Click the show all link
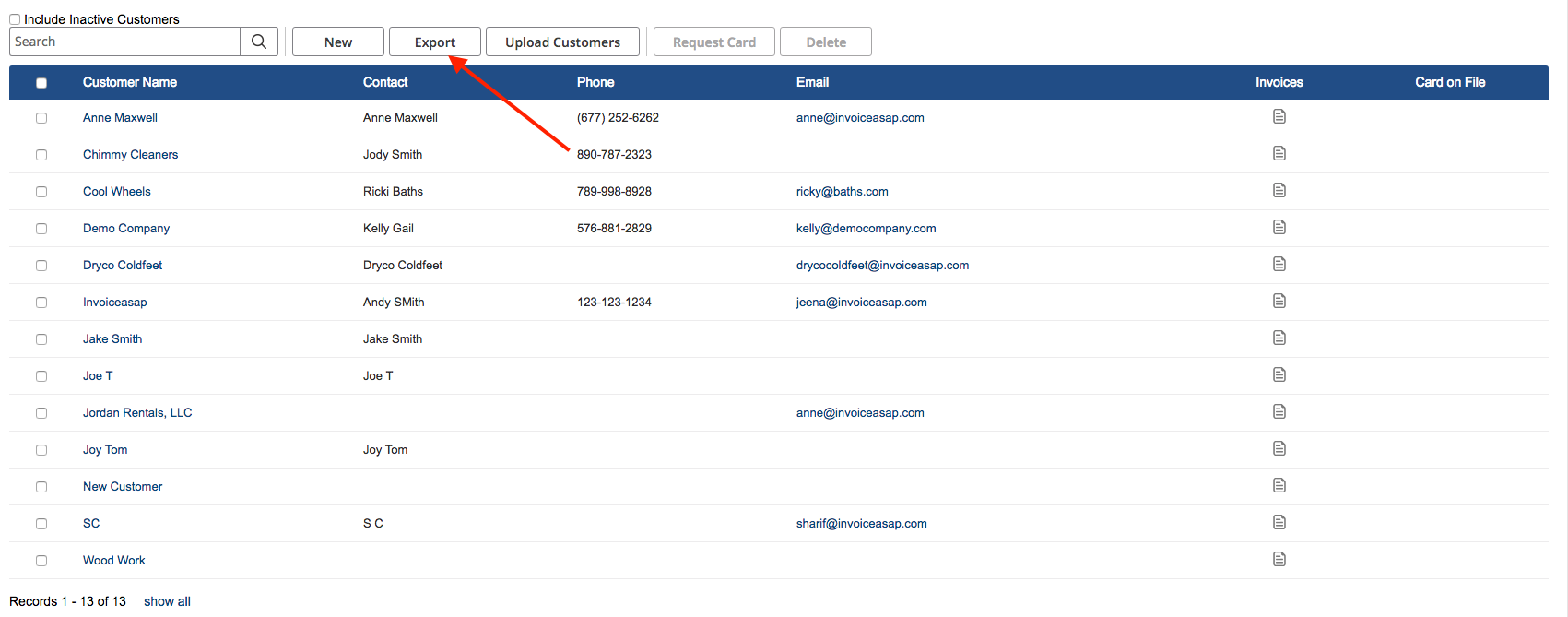This screenshot has width=1568, height=617. [x=167, y=601]
